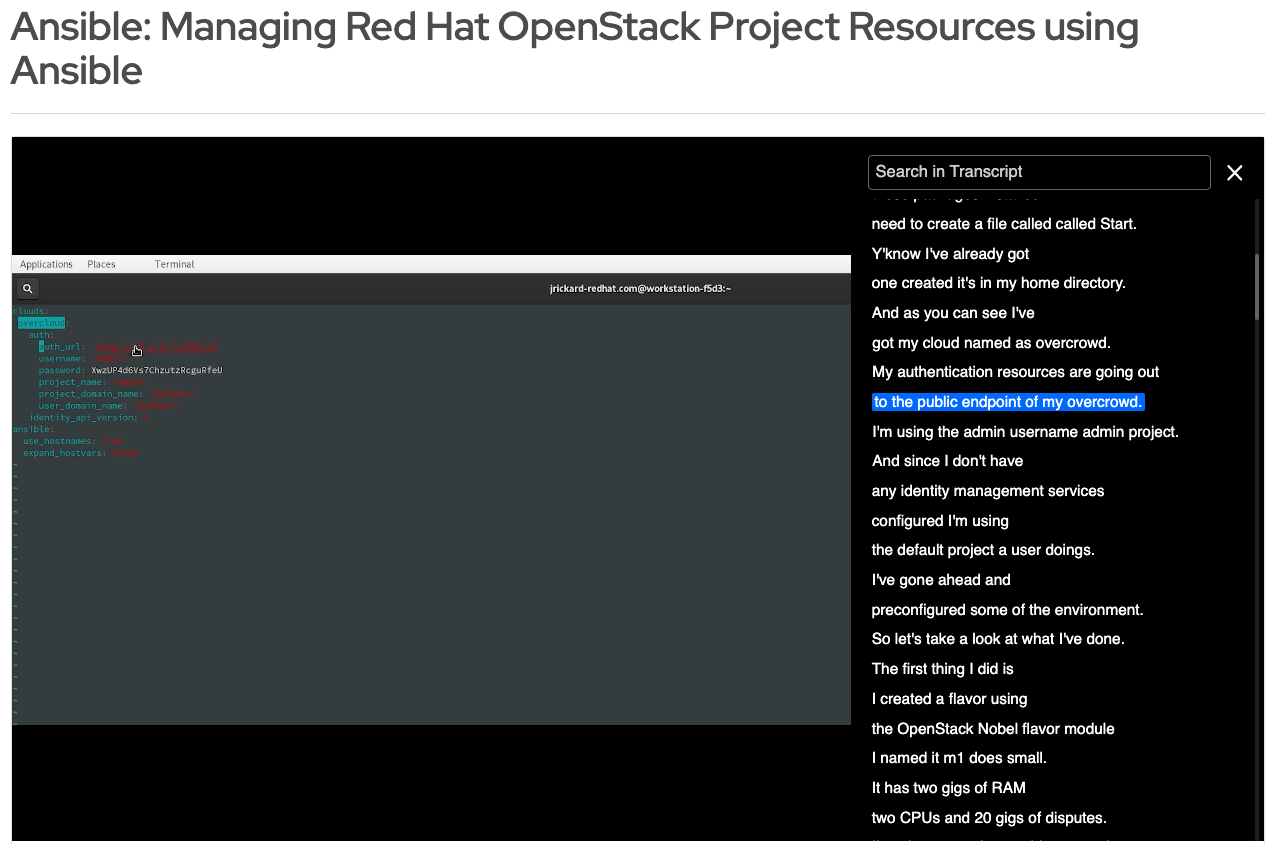Click the highlighted 'overcloud' text in the terminal
Viewport: 1268px width, 844px height.
click(x=40, y=322)
